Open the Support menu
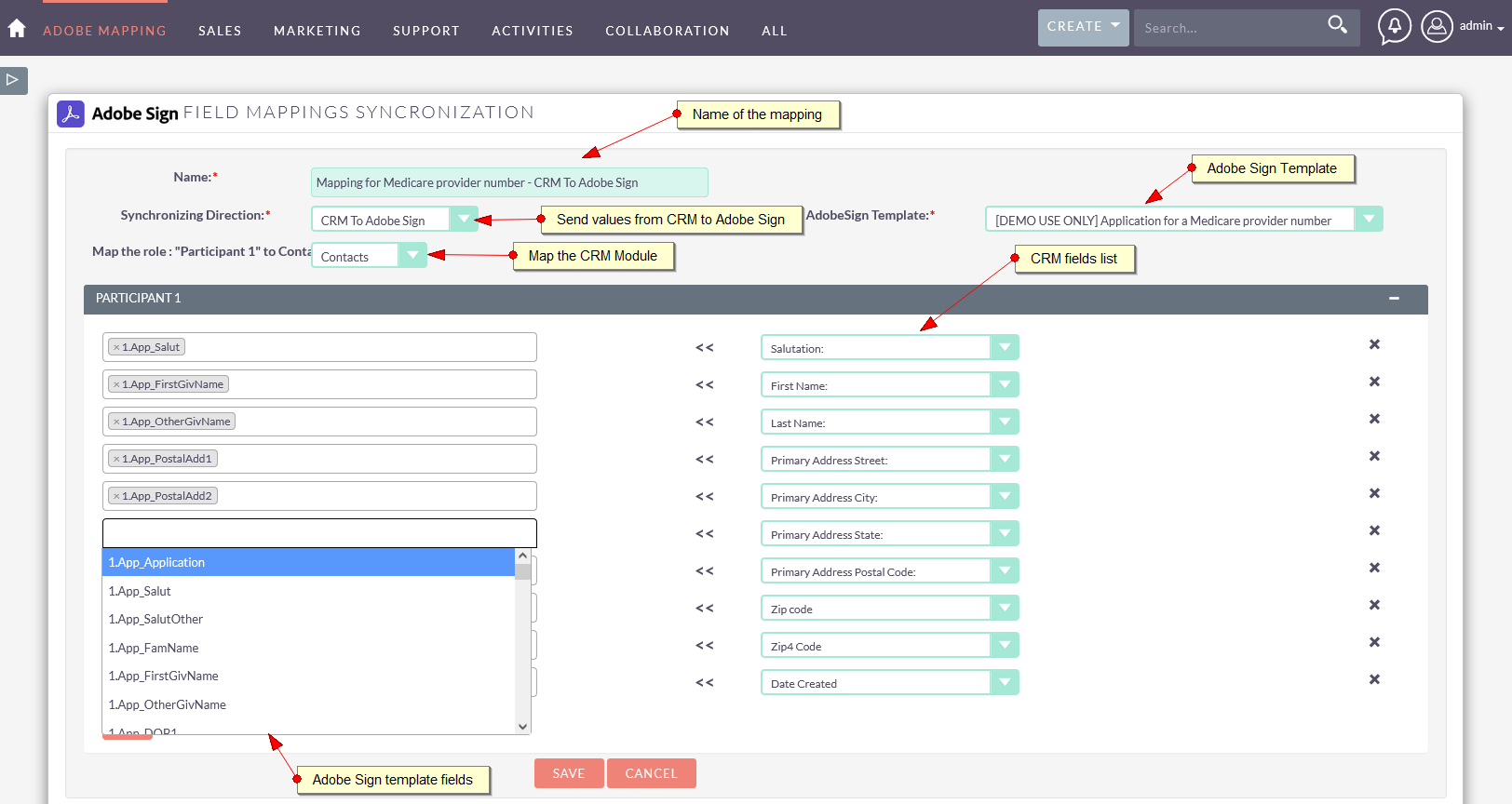The image size is (1512, 804). click(426, 31)
